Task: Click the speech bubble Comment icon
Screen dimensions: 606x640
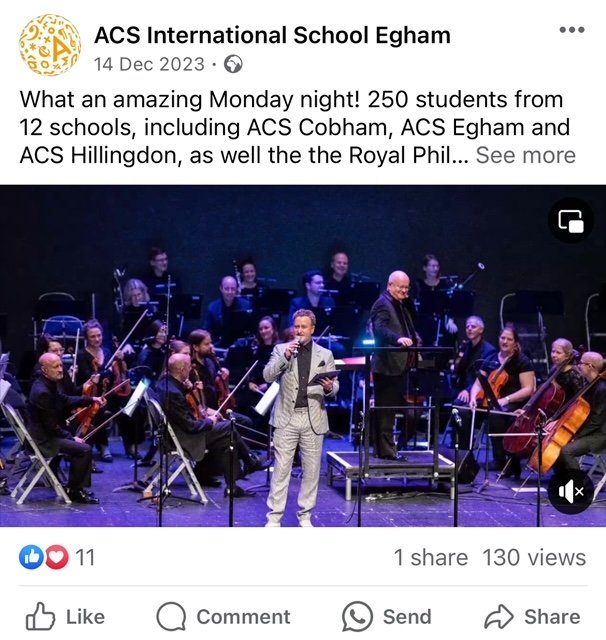Action: tap(171, 617)
